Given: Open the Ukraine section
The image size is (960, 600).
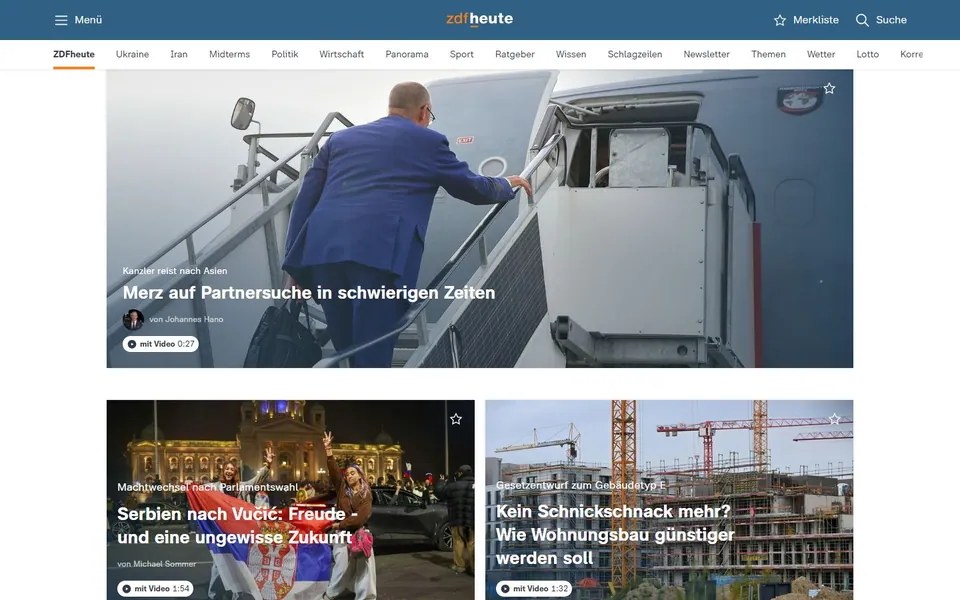Looking at the screenshot, I should click(x=132, y=54).
